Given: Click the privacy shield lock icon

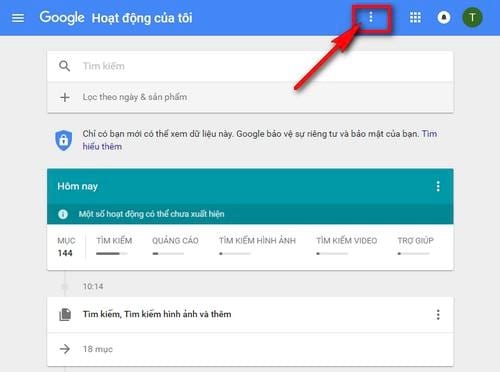Looking at the screenshot, I should click(x=63, y=140).
